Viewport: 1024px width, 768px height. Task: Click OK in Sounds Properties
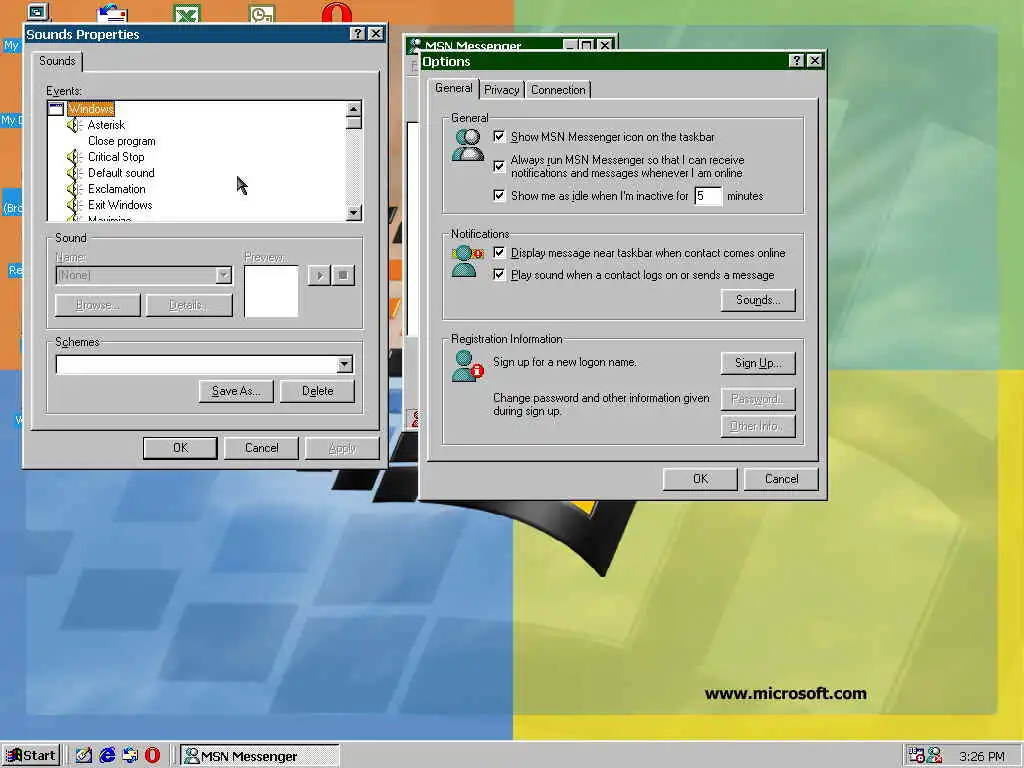pyautogui.click(x=180, y=448)
